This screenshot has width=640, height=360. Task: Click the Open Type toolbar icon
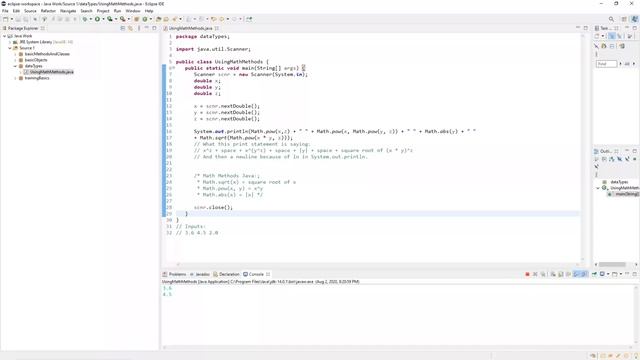(158, 19)
